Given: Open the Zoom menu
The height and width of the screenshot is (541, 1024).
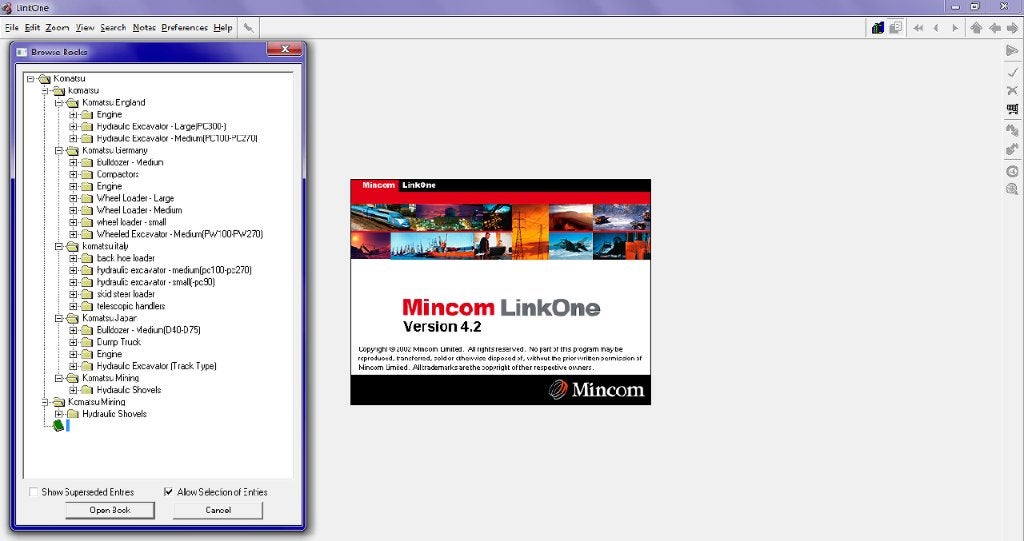Looking at the screenshot, I should pos(57,27).
